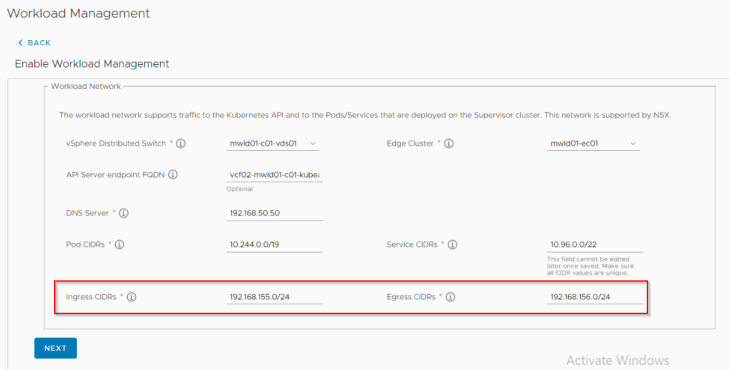Select the Service CIDRs field 10.96.0.0/22
This screenshot has width=730, height=370.
[x=595, y=245]
